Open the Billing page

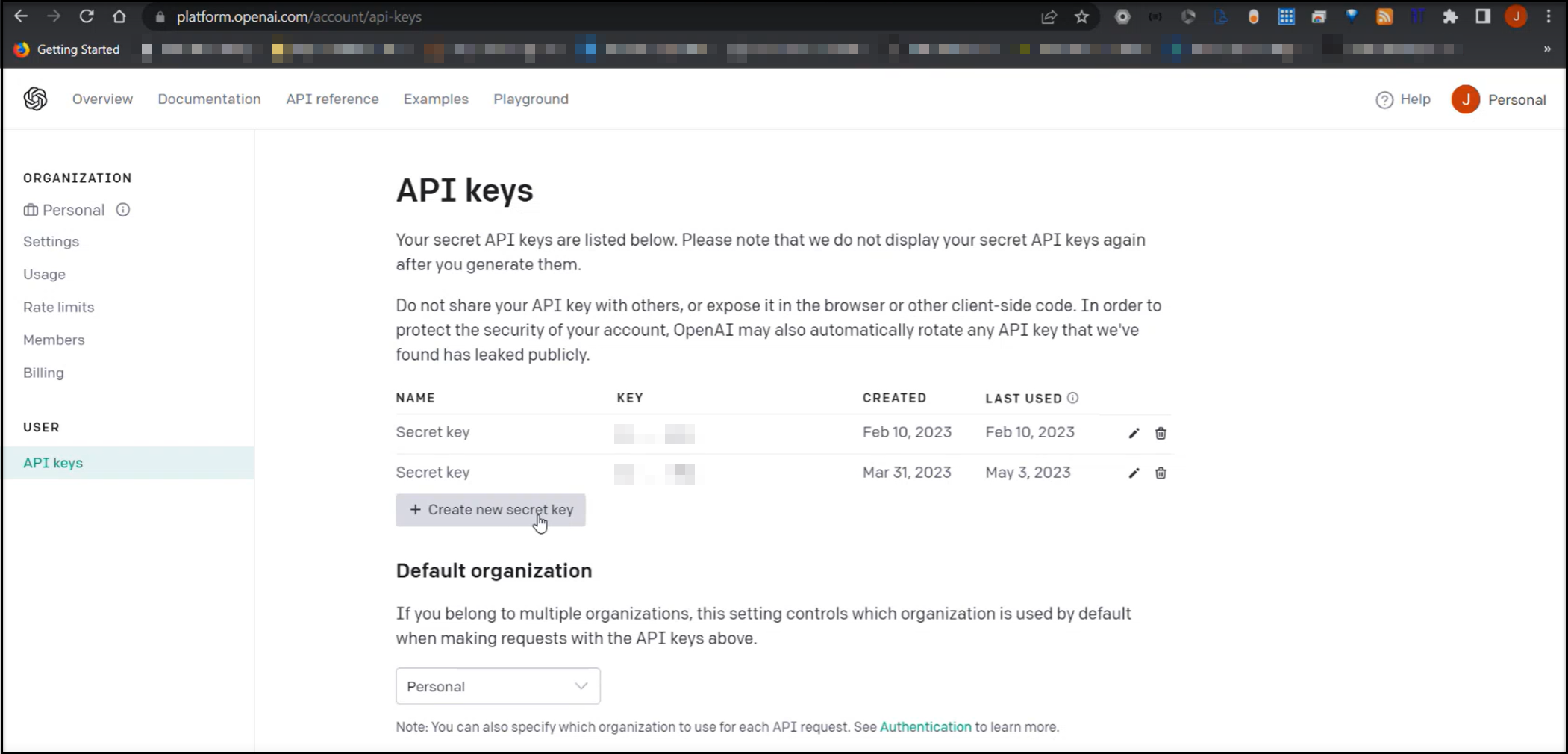(43, 373)
